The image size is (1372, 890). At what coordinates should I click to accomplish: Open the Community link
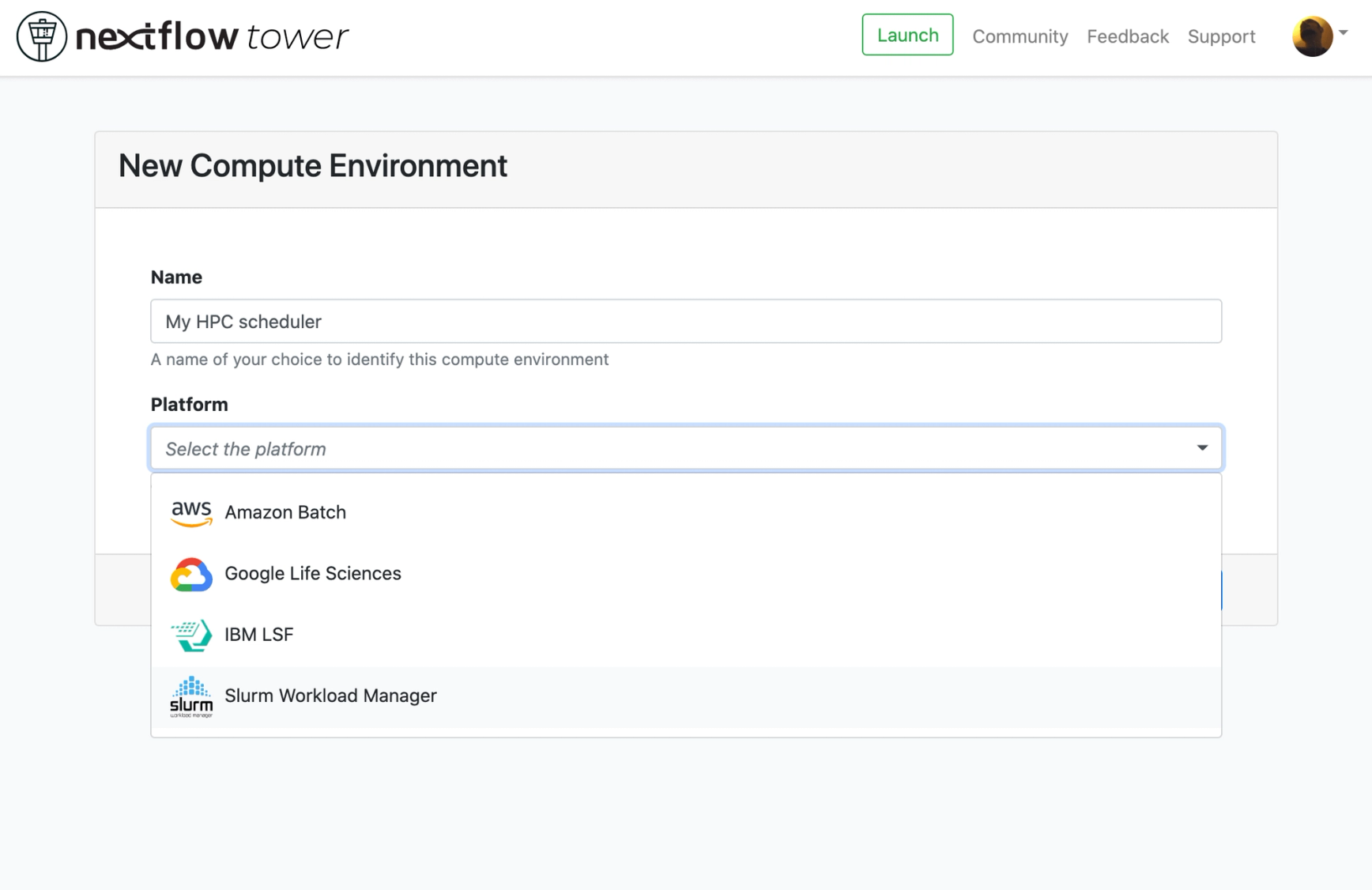(x=1020, y=36)
